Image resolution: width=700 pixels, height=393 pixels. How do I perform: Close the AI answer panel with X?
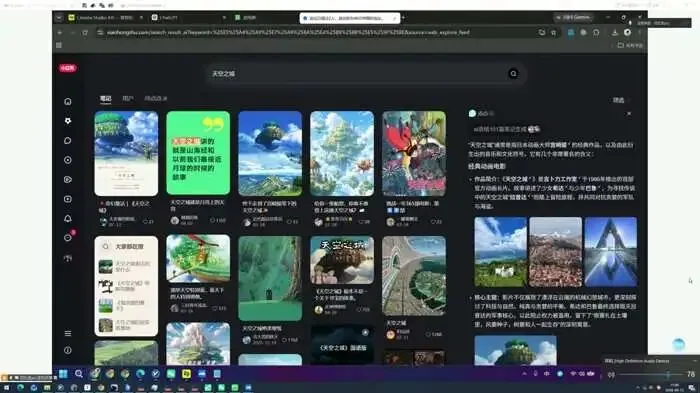coord(629,113)
